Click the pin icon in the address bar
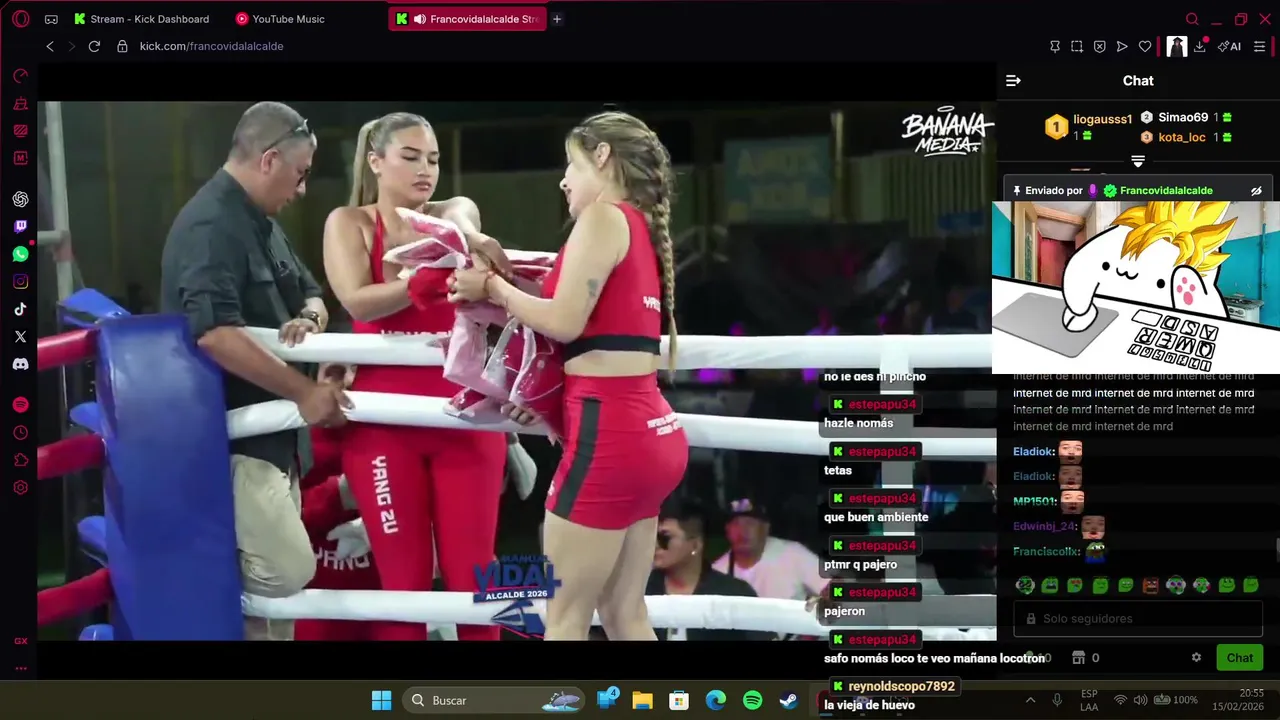Viewport: 1280px width, 720px height. click(x=1055, y=46)
